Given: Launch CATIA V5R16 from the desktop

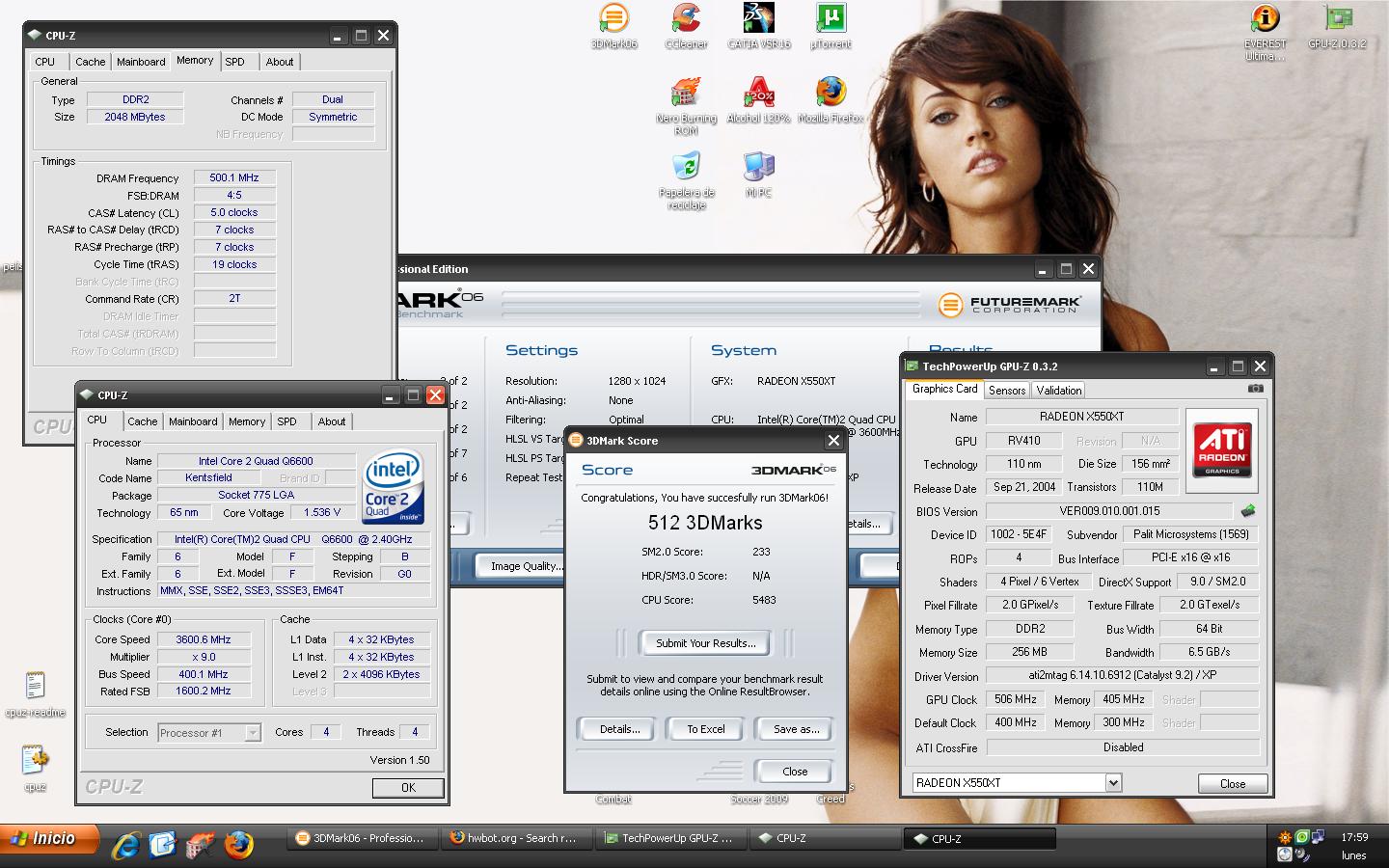Looking at the screenshot, I should click(x=758, y=26).
